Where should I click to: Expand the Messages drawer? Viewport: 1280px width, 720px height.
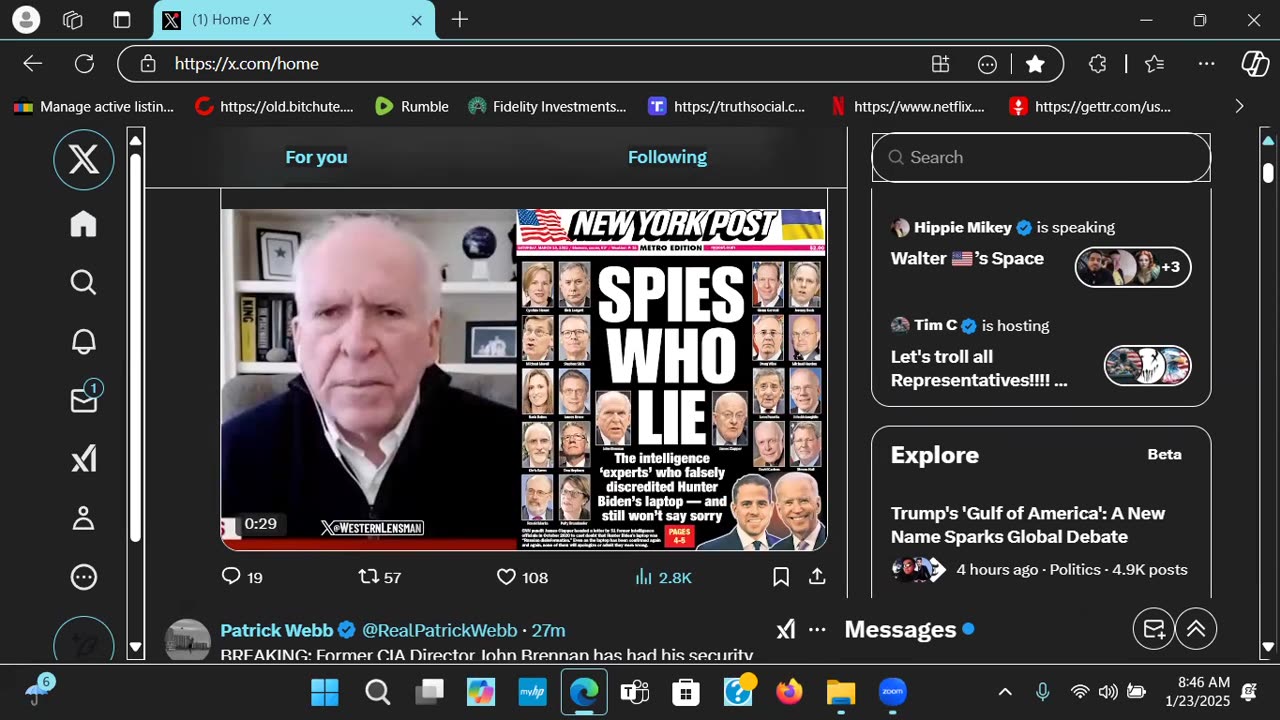pos(1196,629)
